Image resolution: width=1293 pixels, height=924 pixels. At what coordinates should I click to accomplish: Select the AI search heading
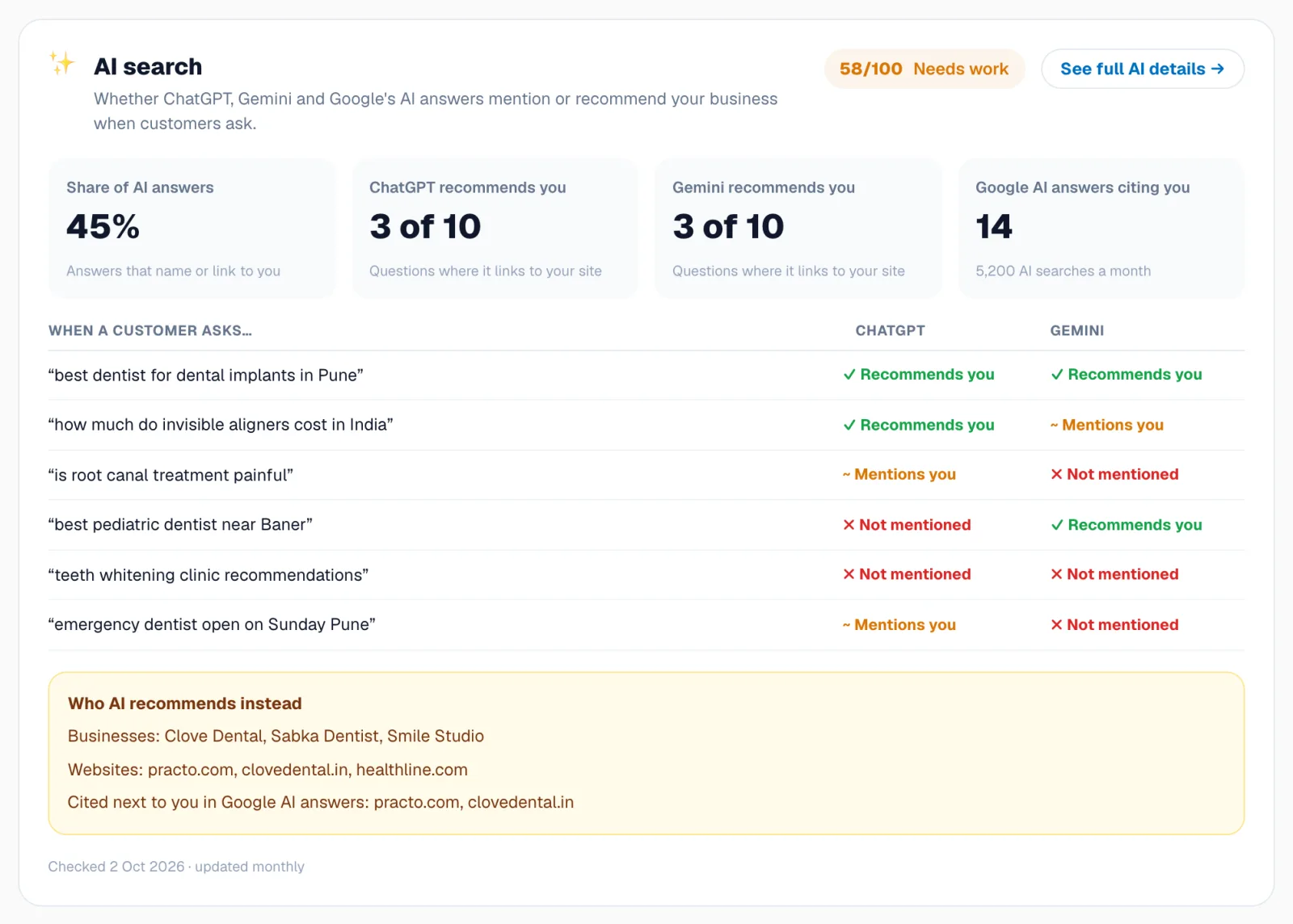click(148, 66)
